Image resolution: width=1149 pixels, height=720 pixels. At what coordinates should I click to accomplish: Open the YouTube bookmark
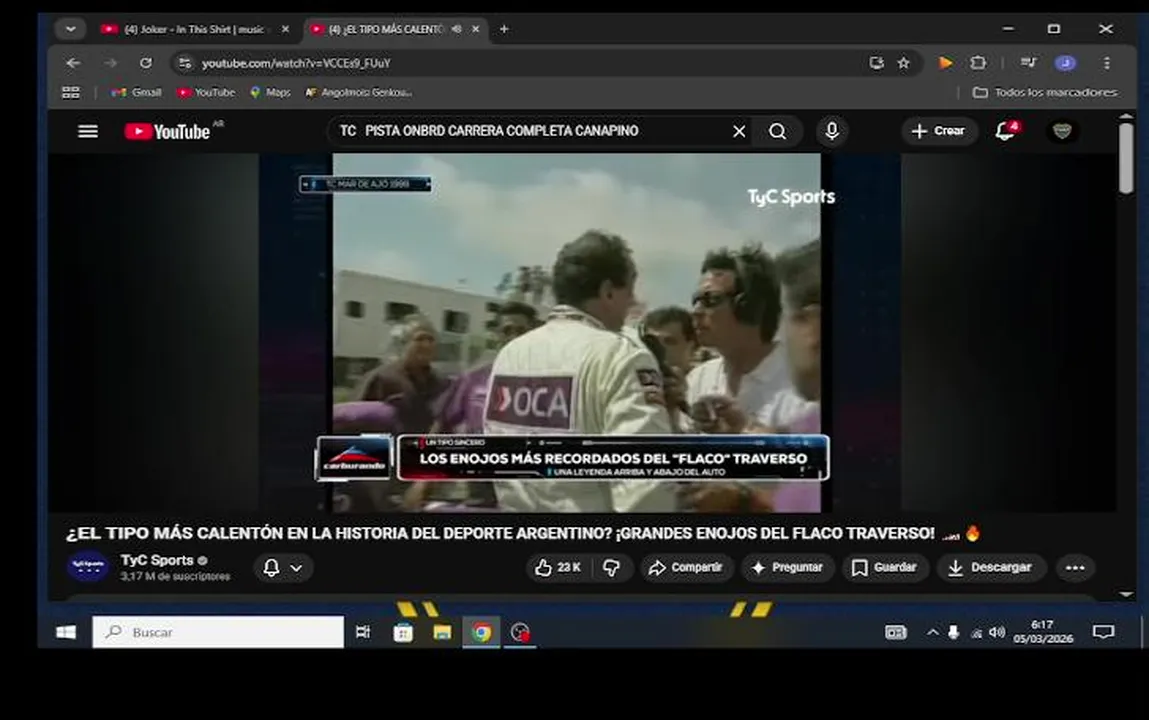[207, 92]
